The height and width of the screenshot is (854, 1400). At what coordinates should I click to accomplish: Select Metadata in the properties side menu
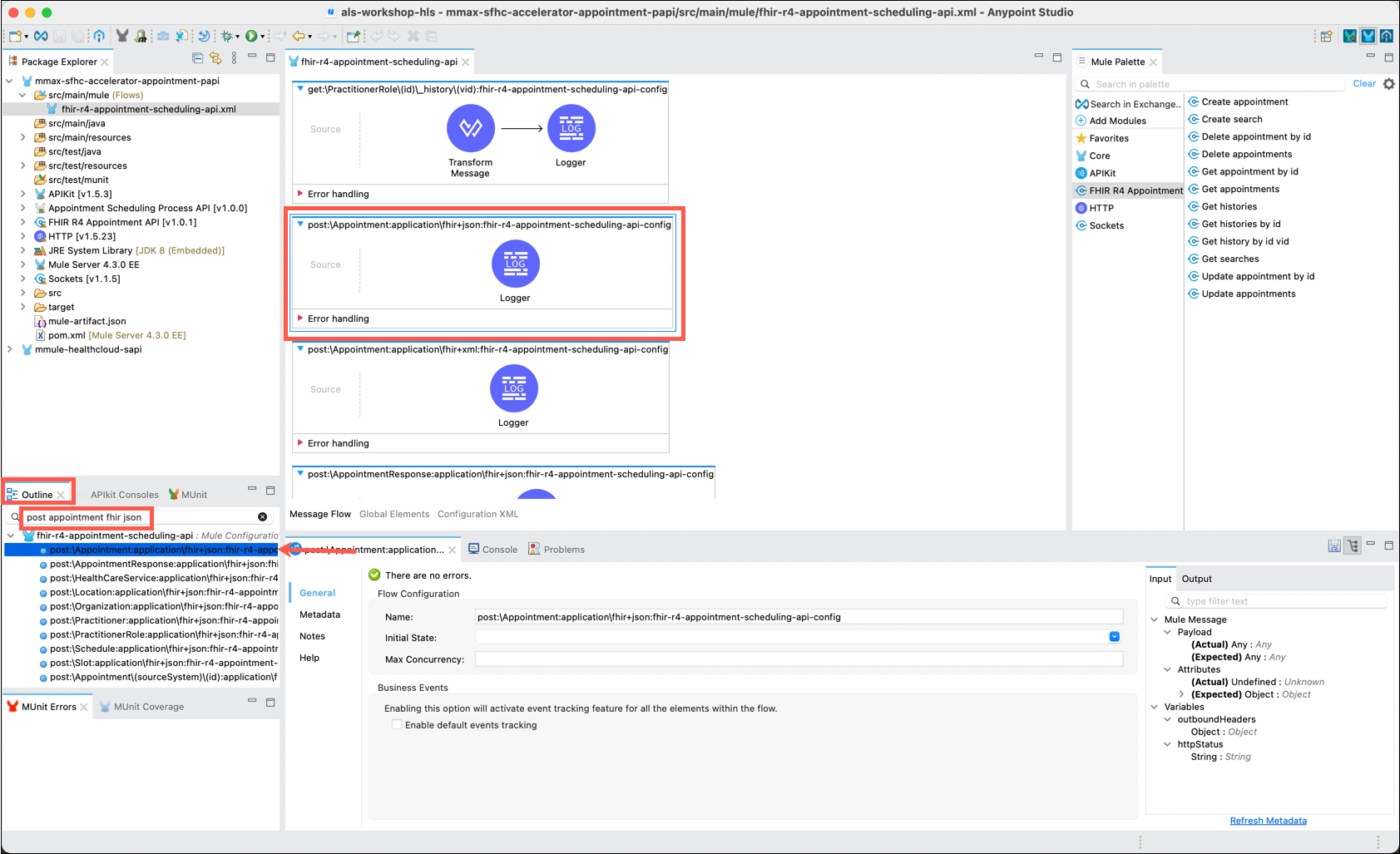coord(320,615)
